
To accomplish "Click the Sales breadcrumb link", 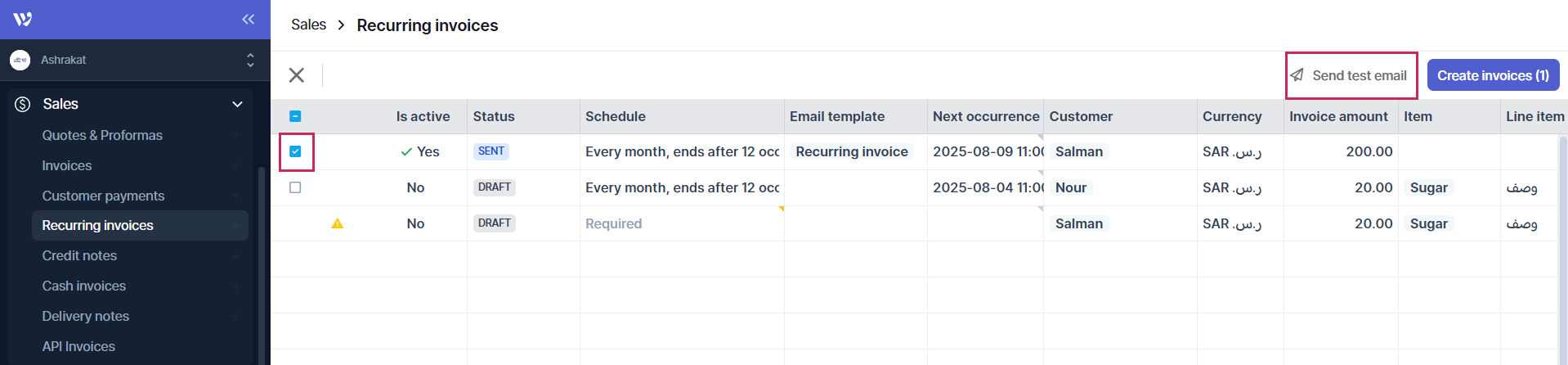I will [x=308, y=25].
